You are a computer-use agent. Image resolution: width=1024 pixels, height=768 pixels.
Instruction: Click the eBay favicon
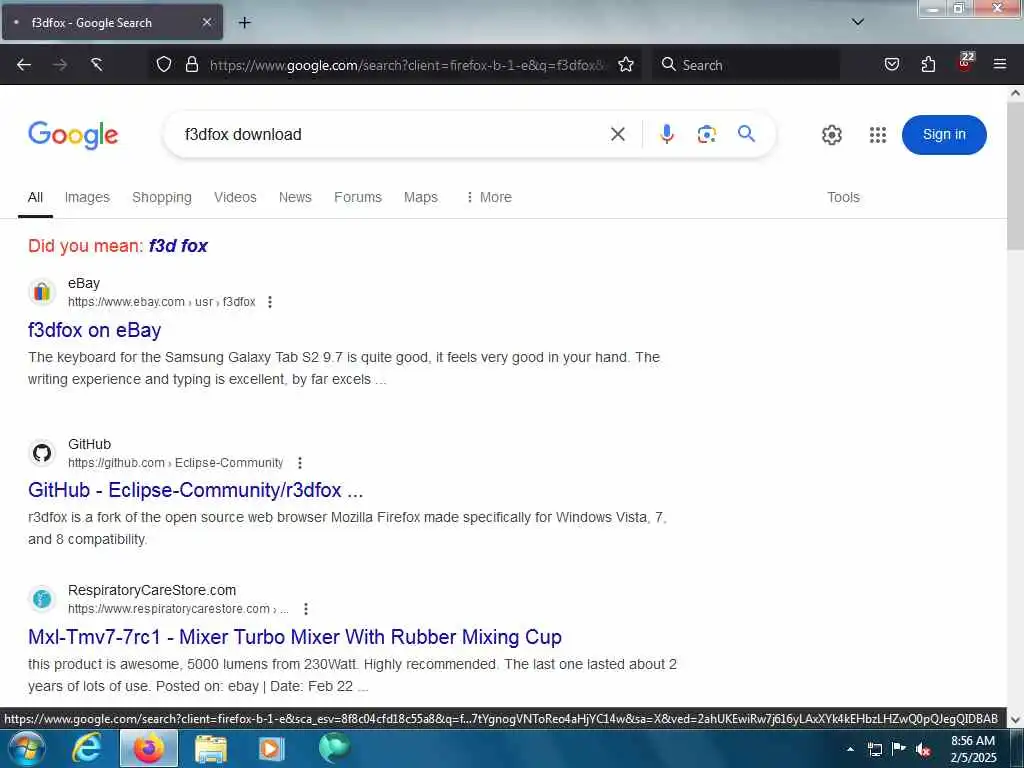(x=42, y=291)
